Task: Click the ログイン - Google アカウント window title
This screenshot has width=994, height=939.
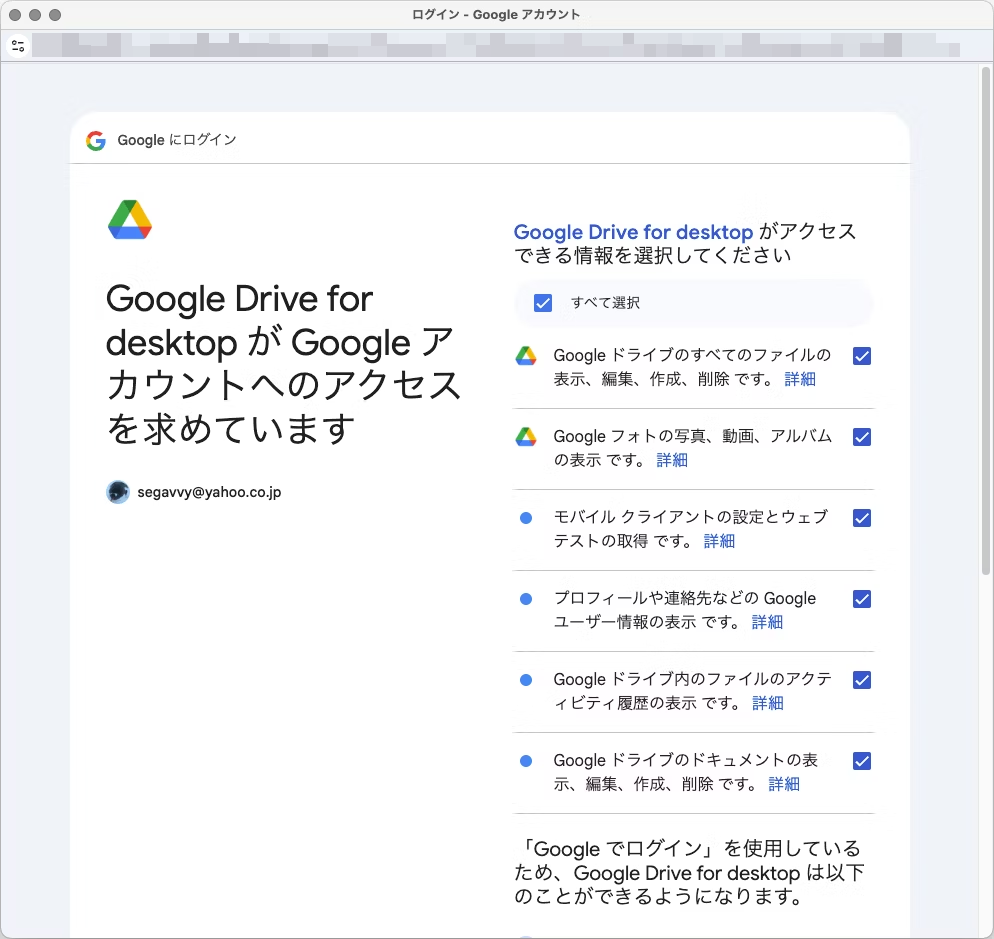Action: (x=496, y=15)
